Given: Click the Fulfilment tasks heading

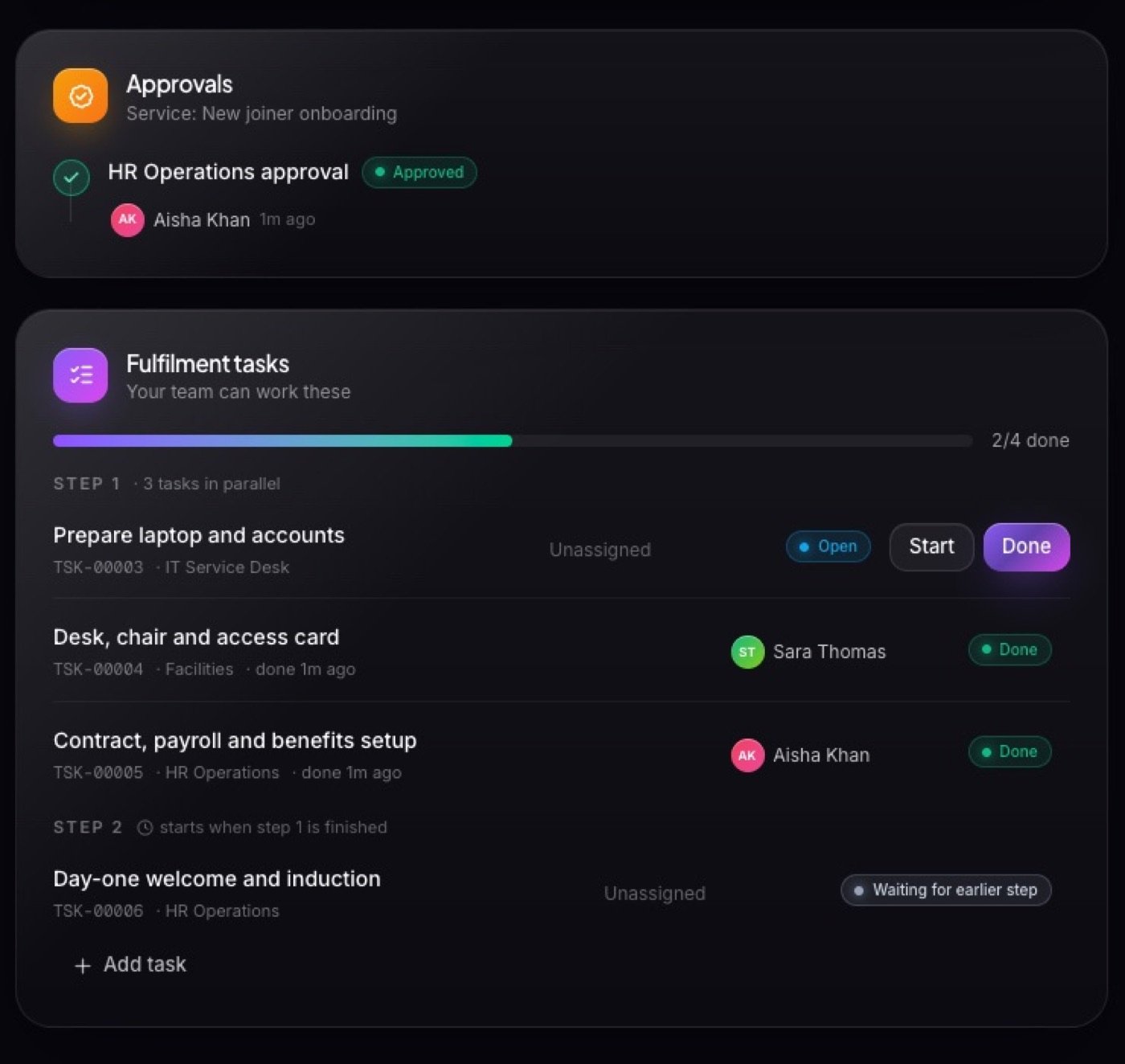Looking at the screenshot, I should tap(207, 364).
